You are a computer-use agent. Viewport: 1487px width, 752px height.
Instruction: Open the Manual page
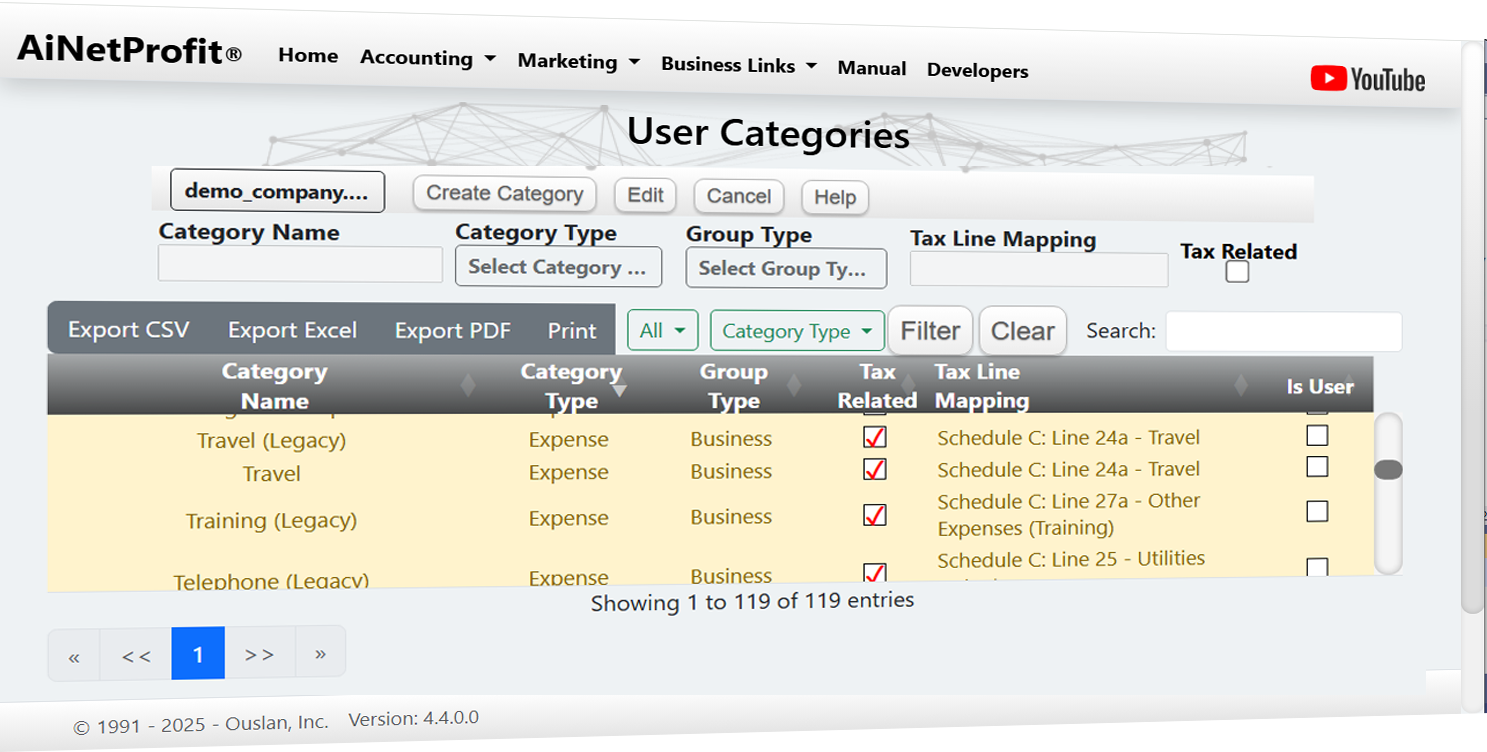point(872,68)
